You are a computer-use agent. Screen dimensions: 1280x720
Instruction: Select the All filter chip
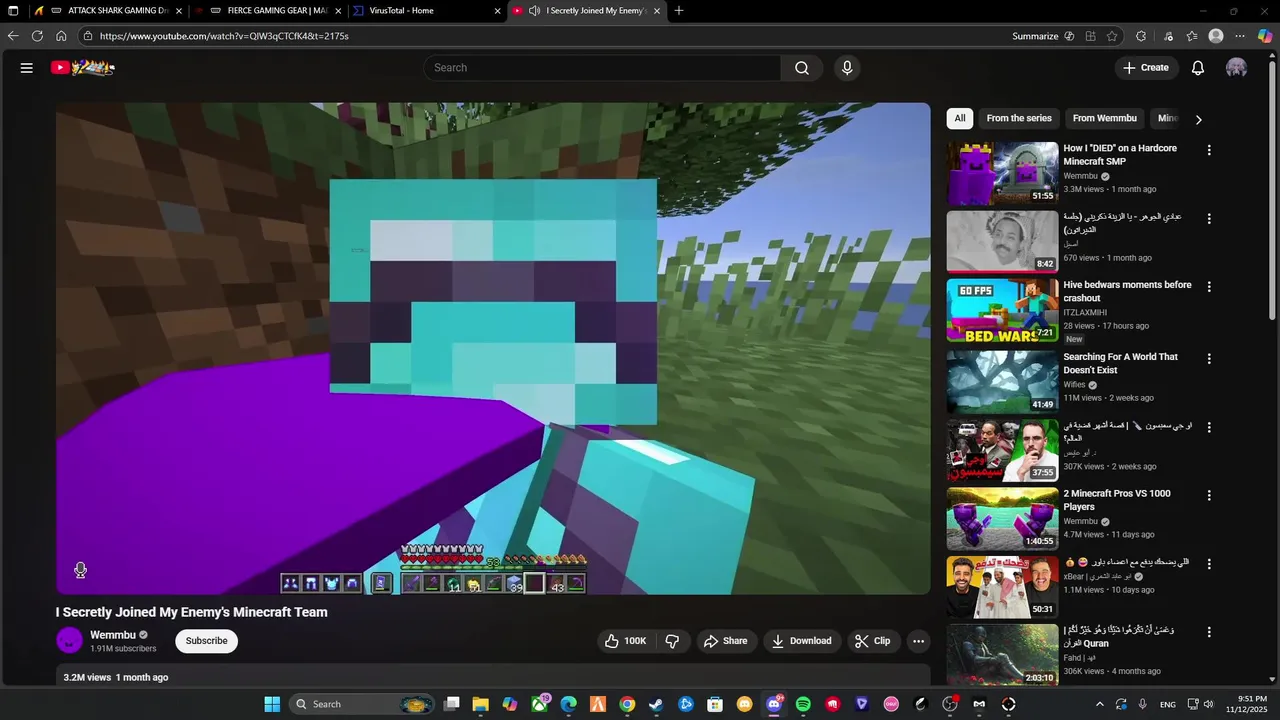coord(960,118)
